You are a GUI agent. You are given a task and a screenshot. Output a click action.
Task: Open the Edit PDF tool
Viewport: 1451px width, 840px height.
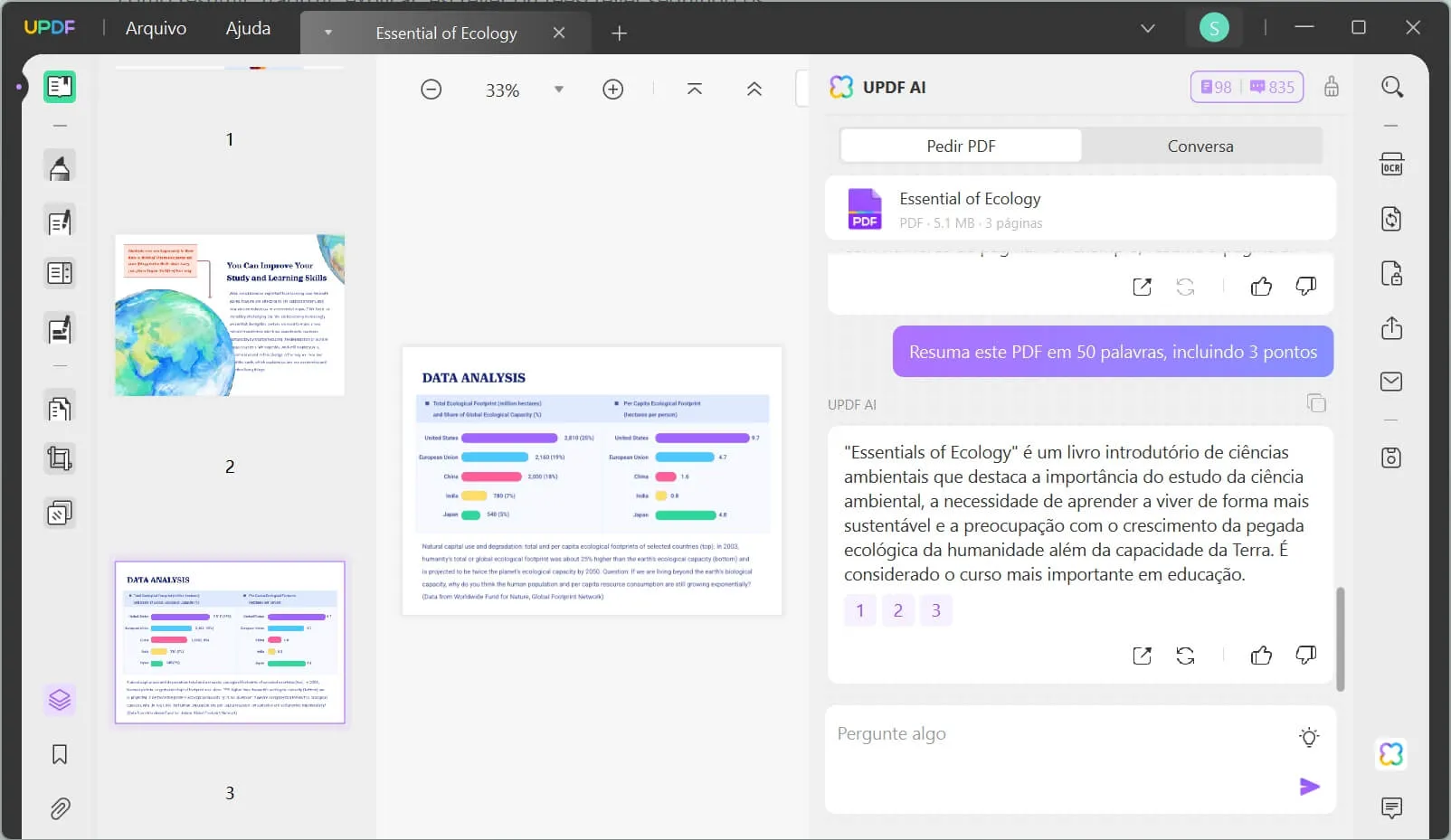[x=60, y=222]
